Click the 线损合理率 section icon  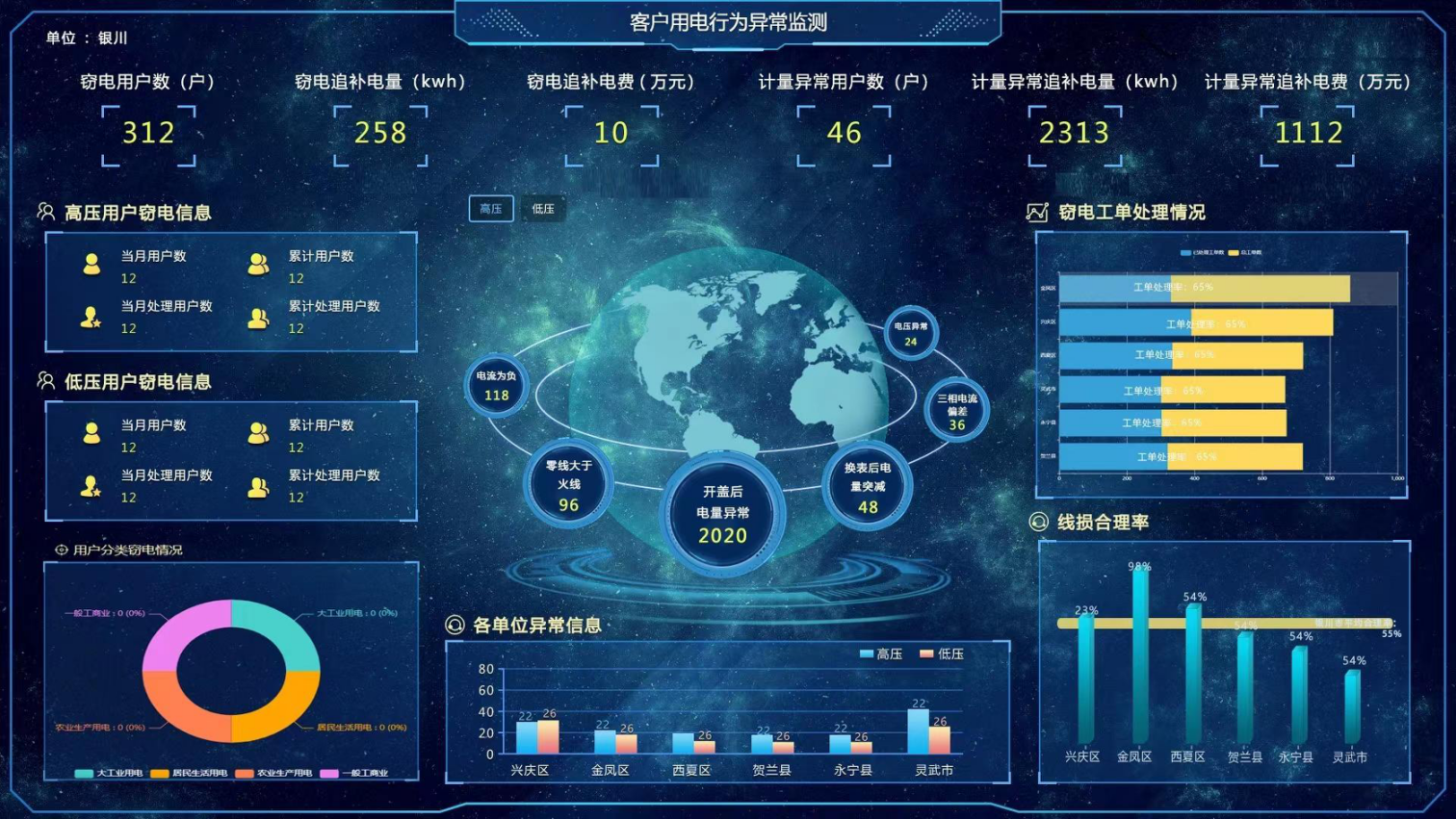pyautogui.click(x=1038, y=522)
